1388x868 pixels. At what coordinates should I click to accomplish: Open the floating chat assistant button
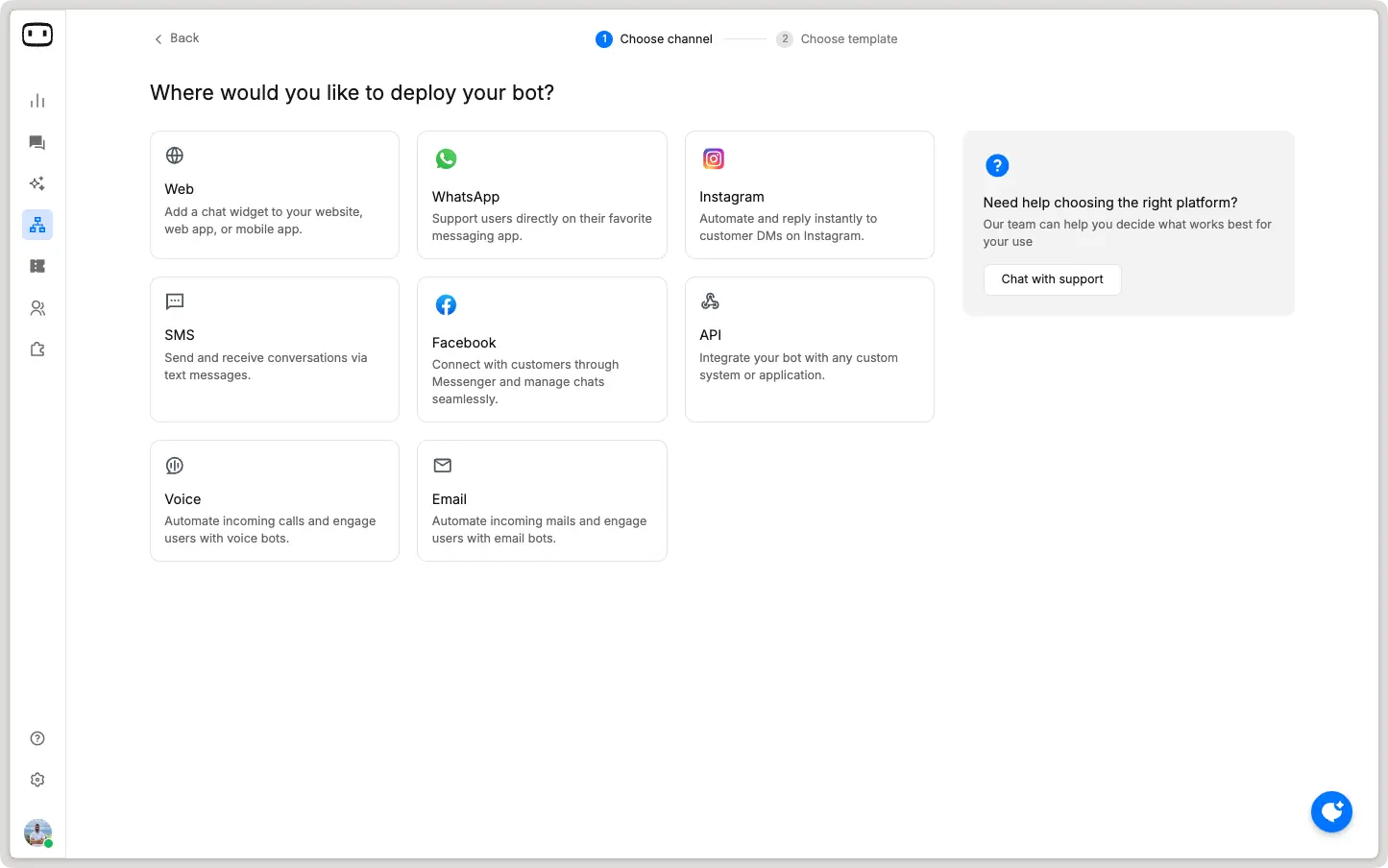click(x=1331, y=812)
